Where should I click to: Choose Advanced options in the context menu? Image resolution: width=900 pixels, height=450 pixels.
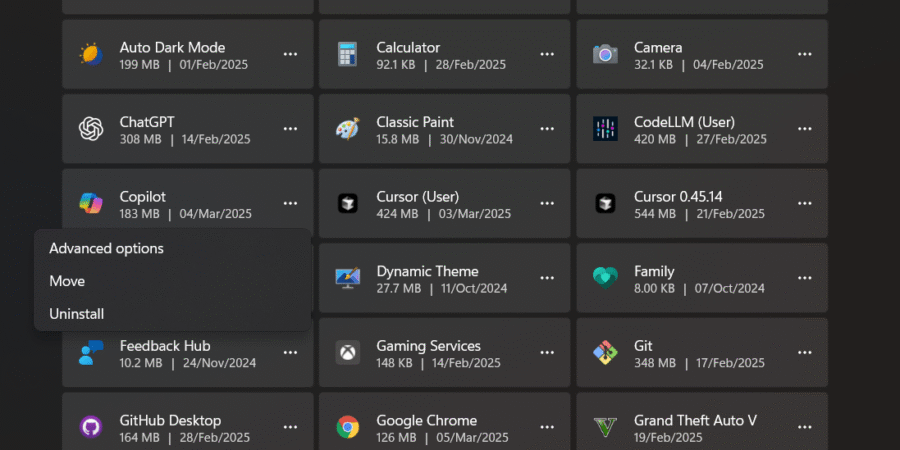tap(172, 249)
